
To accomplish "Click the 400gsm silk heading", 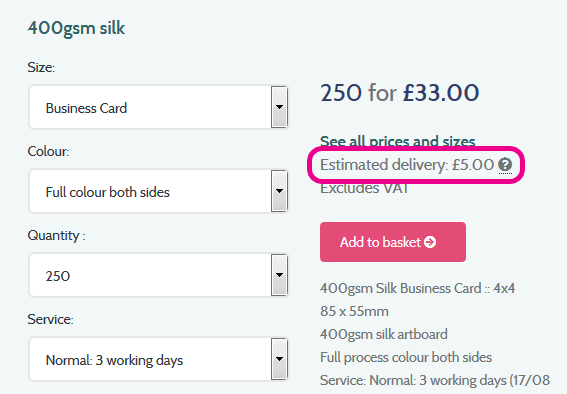I will [x=76, y=28].
